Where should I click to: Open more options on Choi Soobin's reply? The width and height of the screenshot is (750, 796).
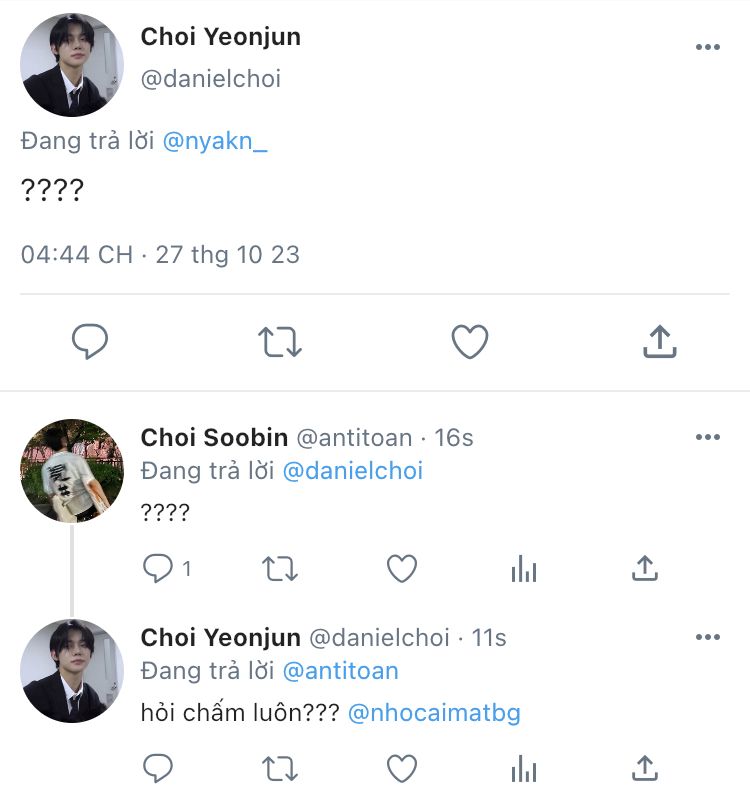pos(707,437)
